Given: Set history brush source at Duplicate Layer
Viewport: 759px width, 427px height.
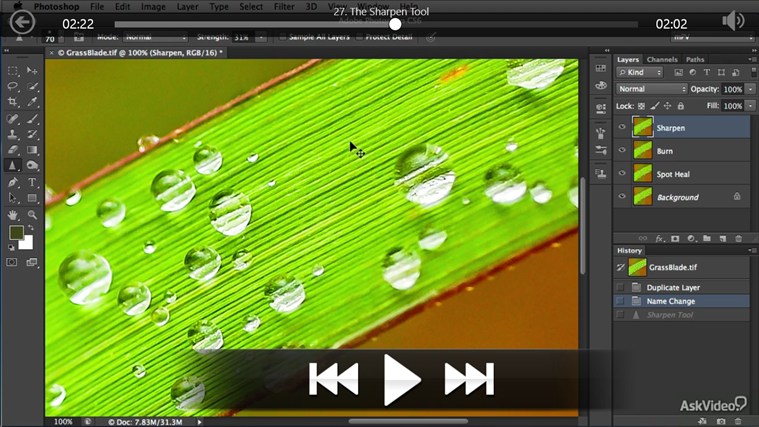Looking at the screenshot, I should pyautogui.click(x=620, y=287).
